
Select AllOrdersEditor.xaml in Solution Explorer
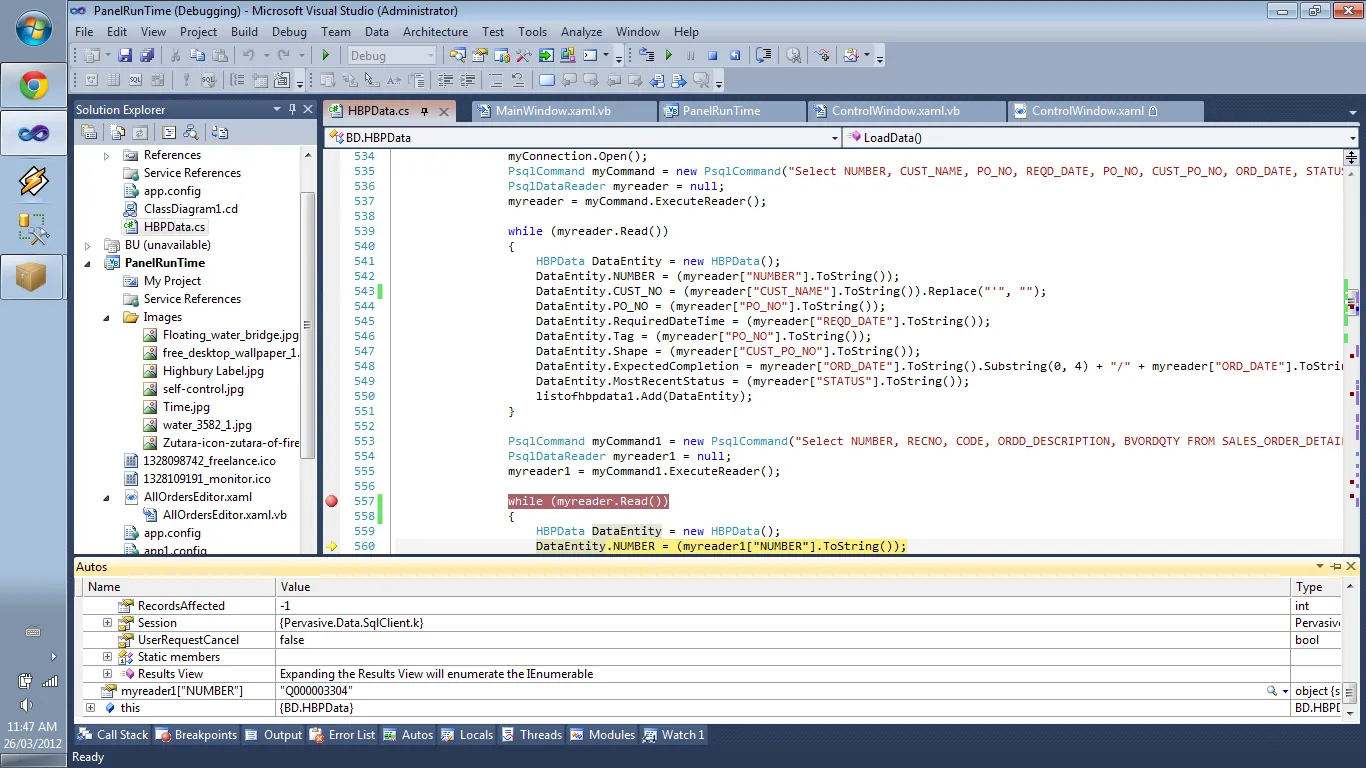tap(198, 497)
